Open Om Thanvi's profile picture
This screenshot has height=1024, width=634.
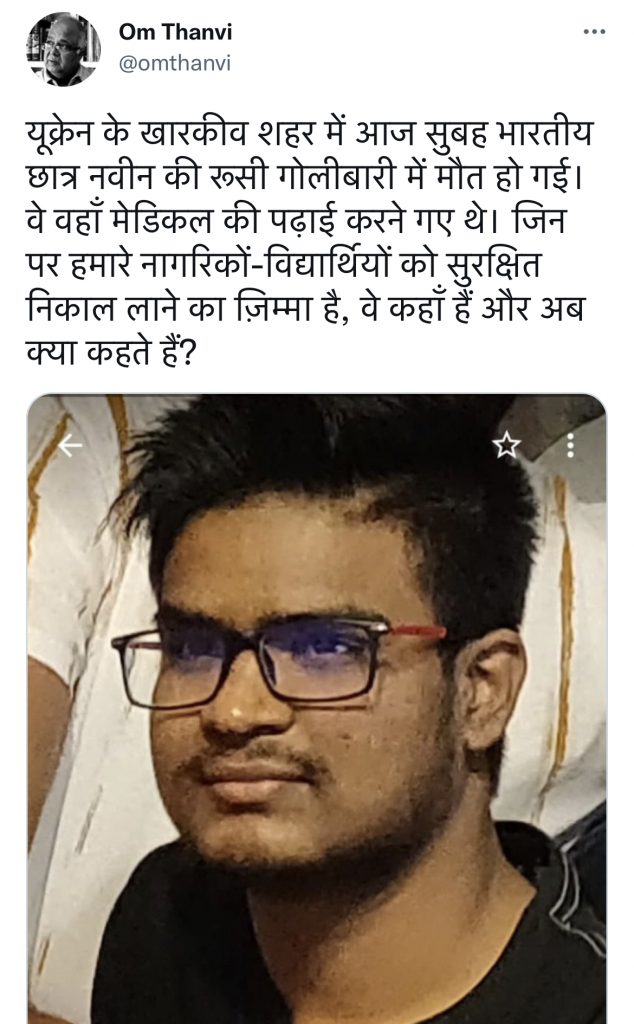(x=63, y=48)
